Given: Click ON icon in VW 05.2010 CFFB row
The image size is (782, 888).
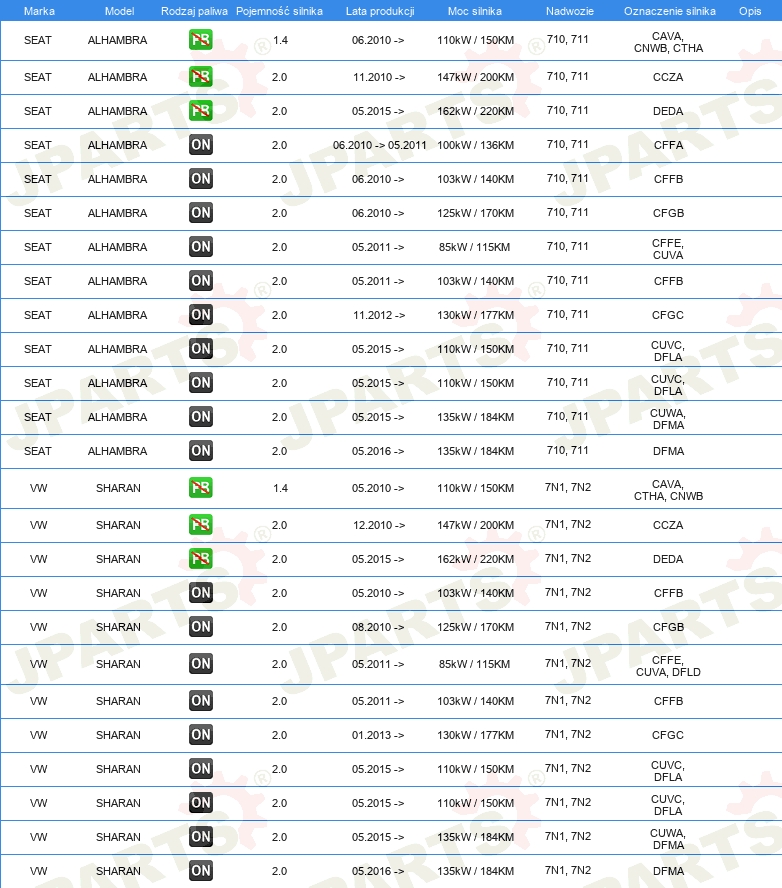Looking at the screenshot, I should (200, 592).
